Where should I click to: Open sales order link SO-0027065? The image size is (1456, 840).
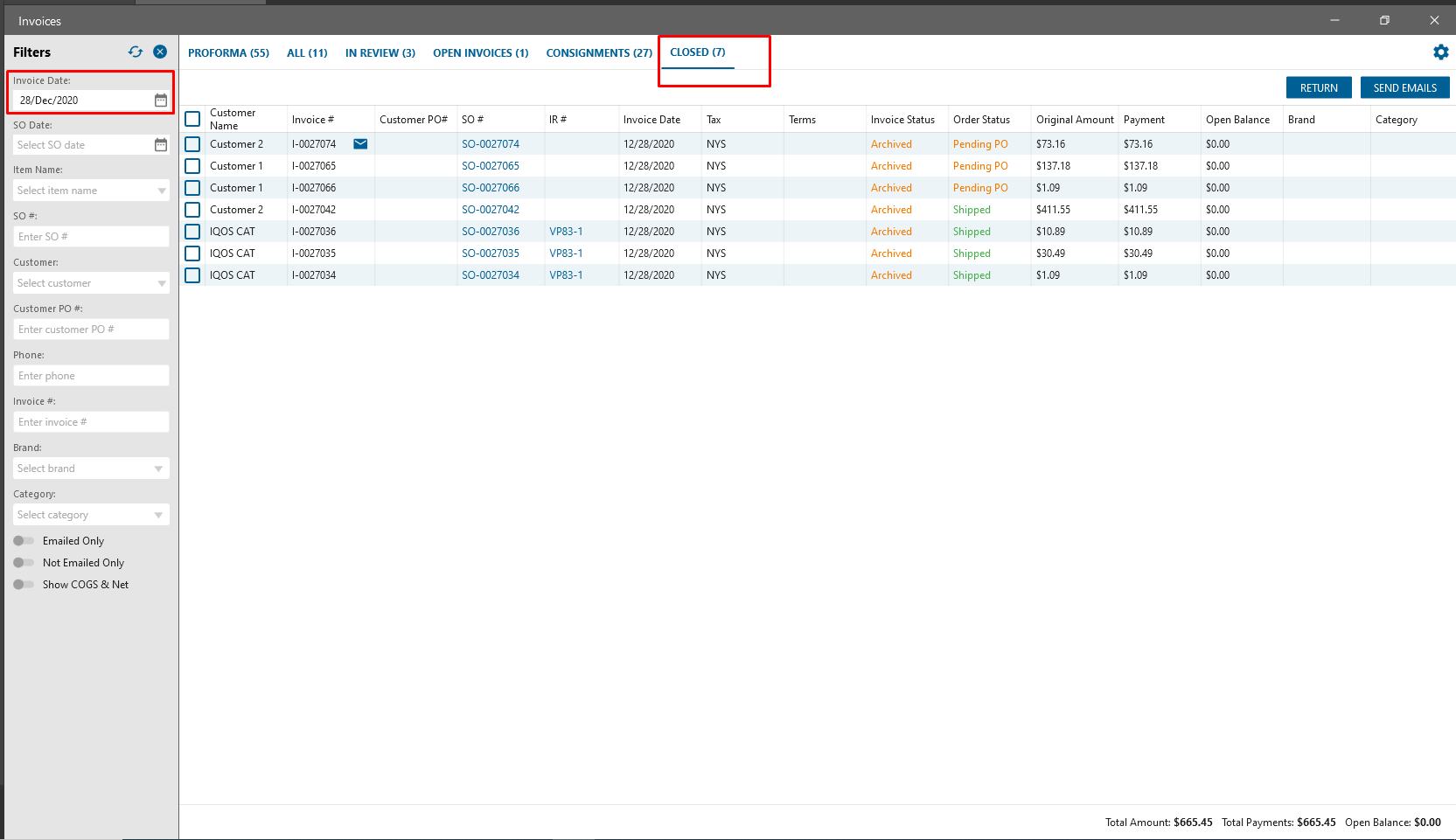point(491,166)
